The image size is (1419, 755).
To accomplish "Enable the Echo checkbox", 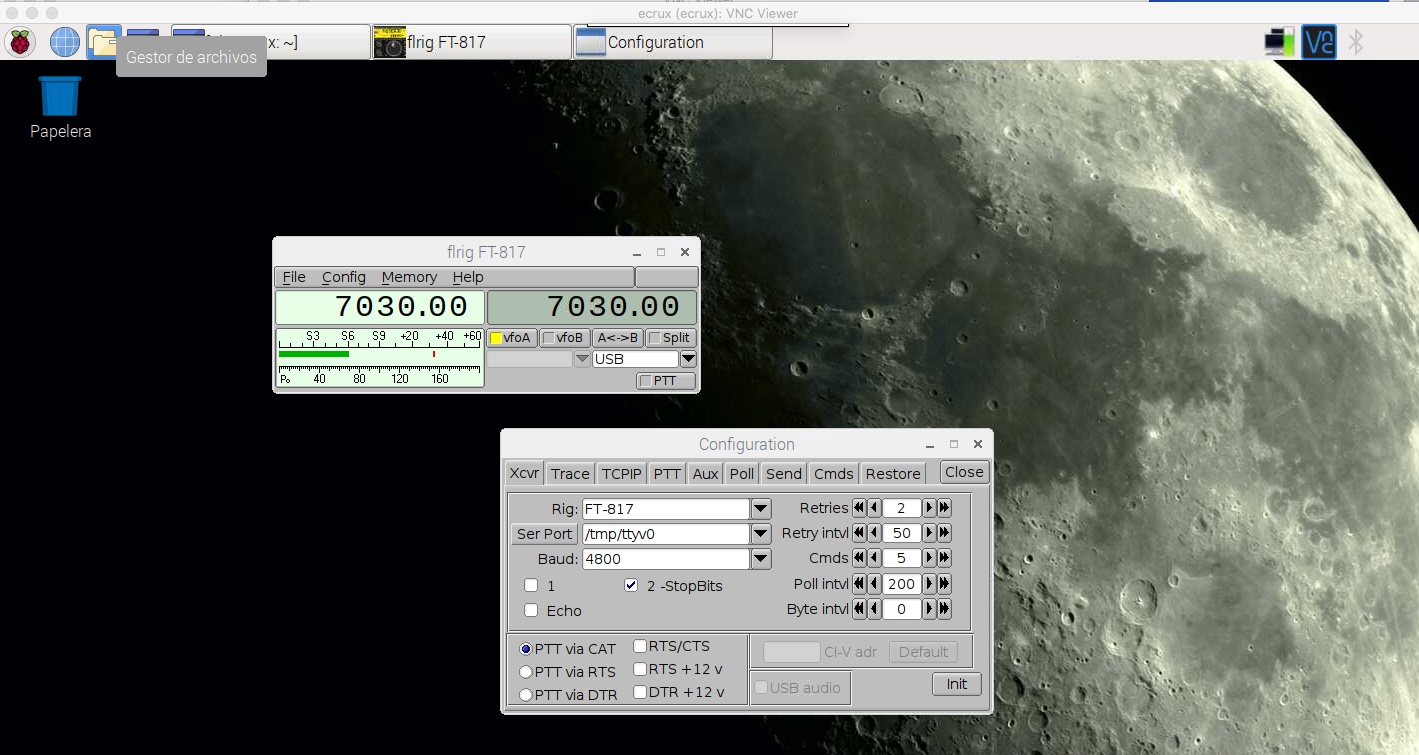I will (x=531, y=610).
